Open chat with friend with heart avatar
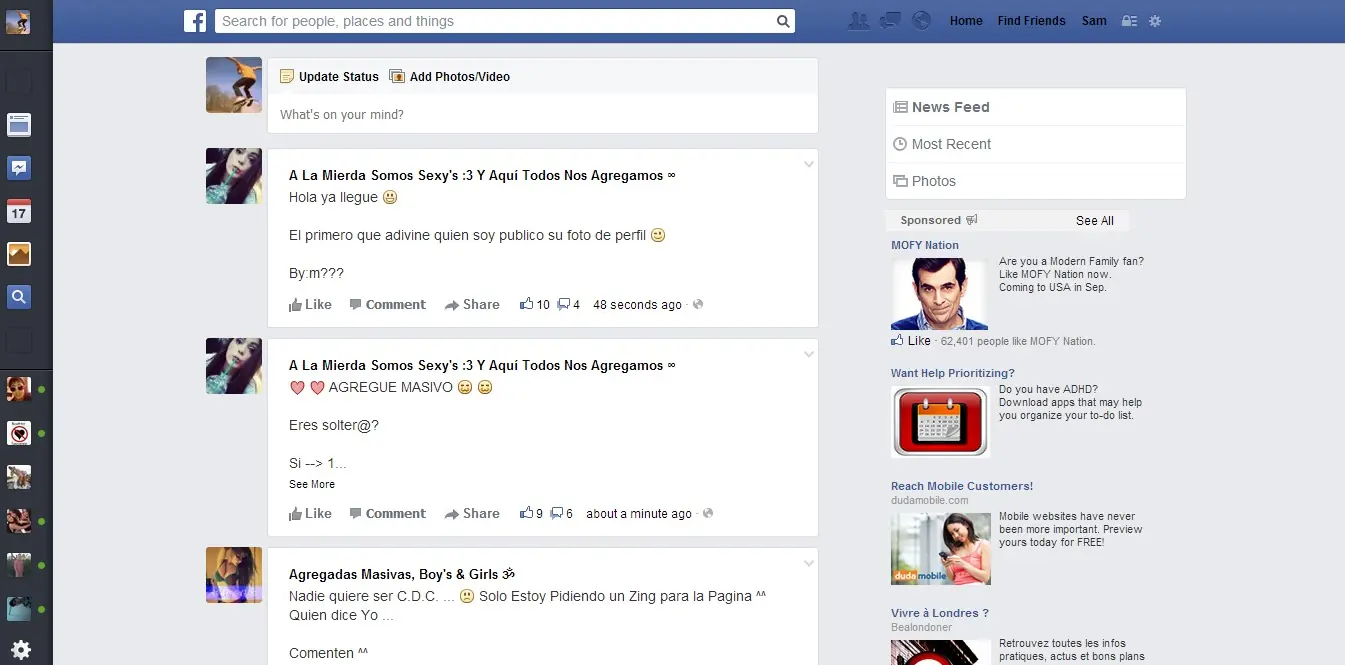The image size is (1345, 665). coord(19,433)
